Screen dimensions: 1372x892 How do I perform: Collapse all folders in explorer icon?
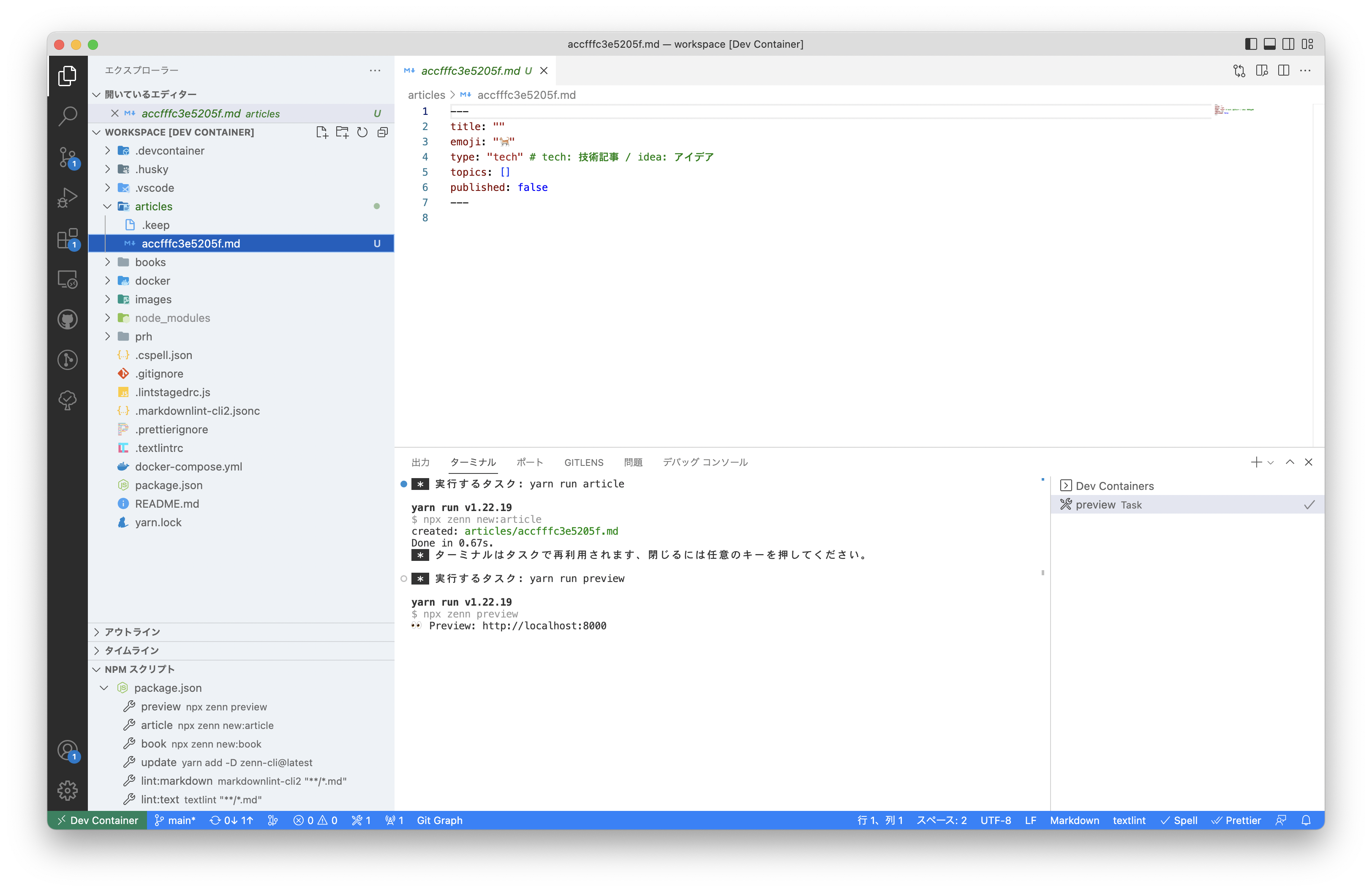click(382, 133)
